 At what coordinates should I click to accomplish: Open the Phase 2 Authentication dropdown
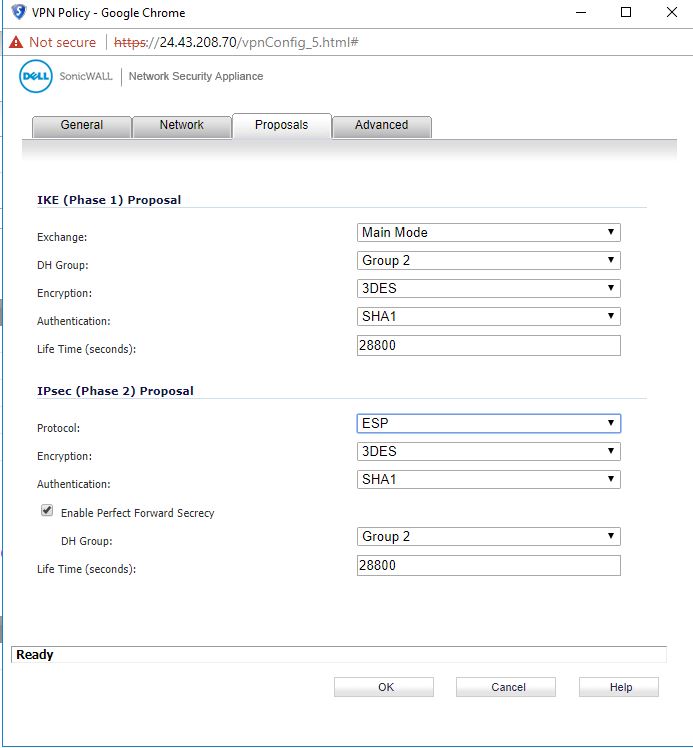(x=488, y=480)
